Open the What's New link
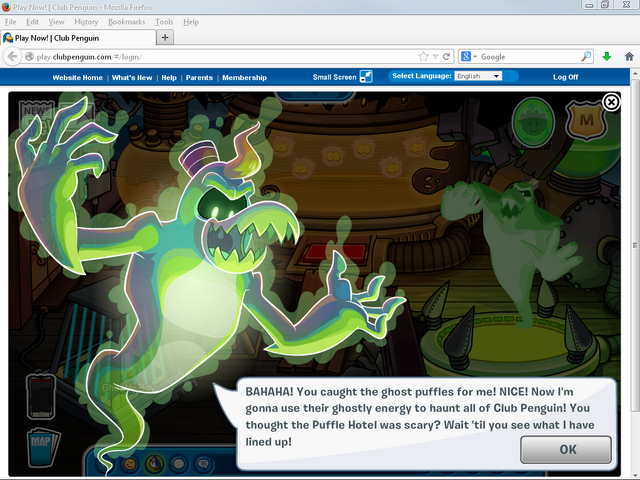This screenshot has width=640, height=480. point(132,78)
